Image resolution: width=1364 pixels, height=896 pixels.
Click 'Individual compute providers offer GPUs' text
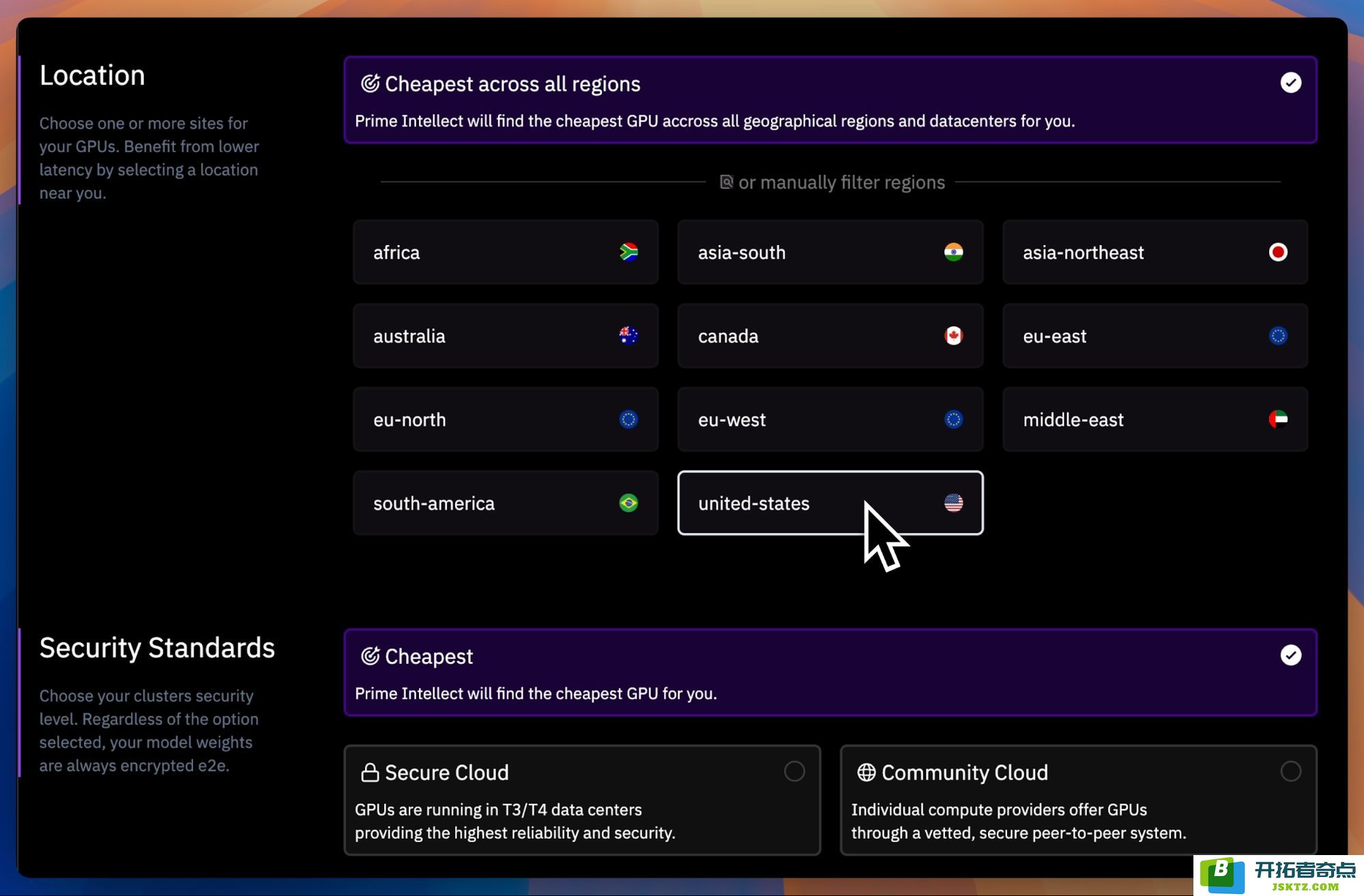coord(999,809)
